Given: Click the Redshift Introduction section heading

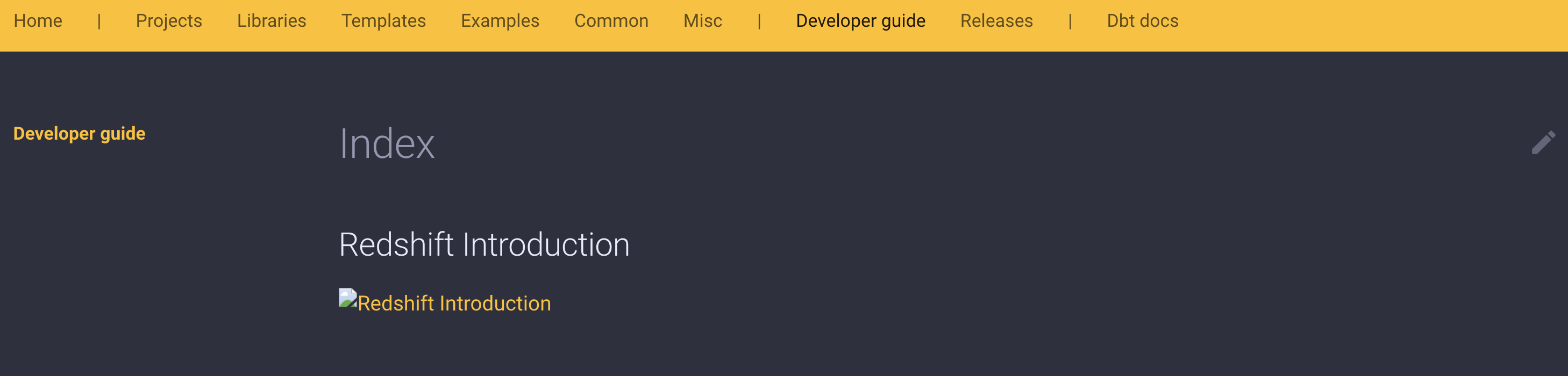Looking at the screenshot, I should click(x=485, y=245).
